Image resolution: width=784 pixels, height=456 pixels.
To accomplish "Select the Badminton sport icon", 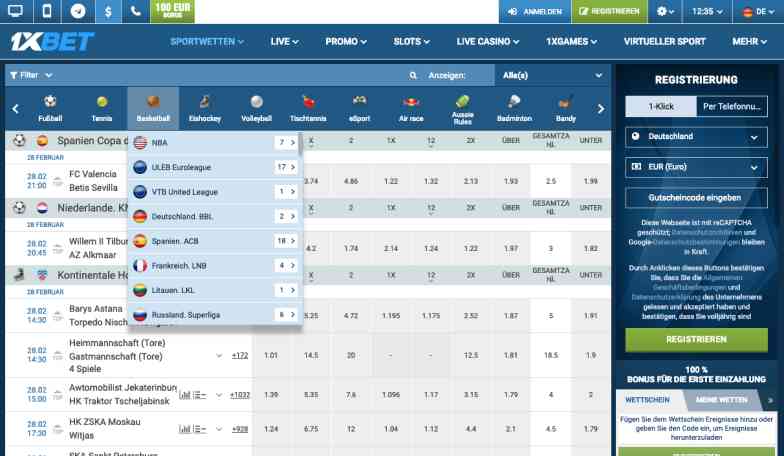I will click(x=514, y=108).
